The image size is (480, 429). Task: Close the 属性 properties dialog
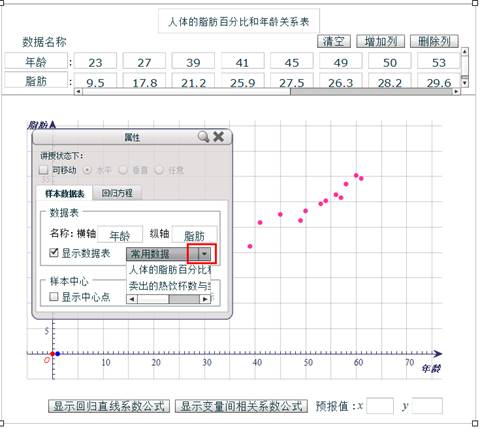[219, 136]
